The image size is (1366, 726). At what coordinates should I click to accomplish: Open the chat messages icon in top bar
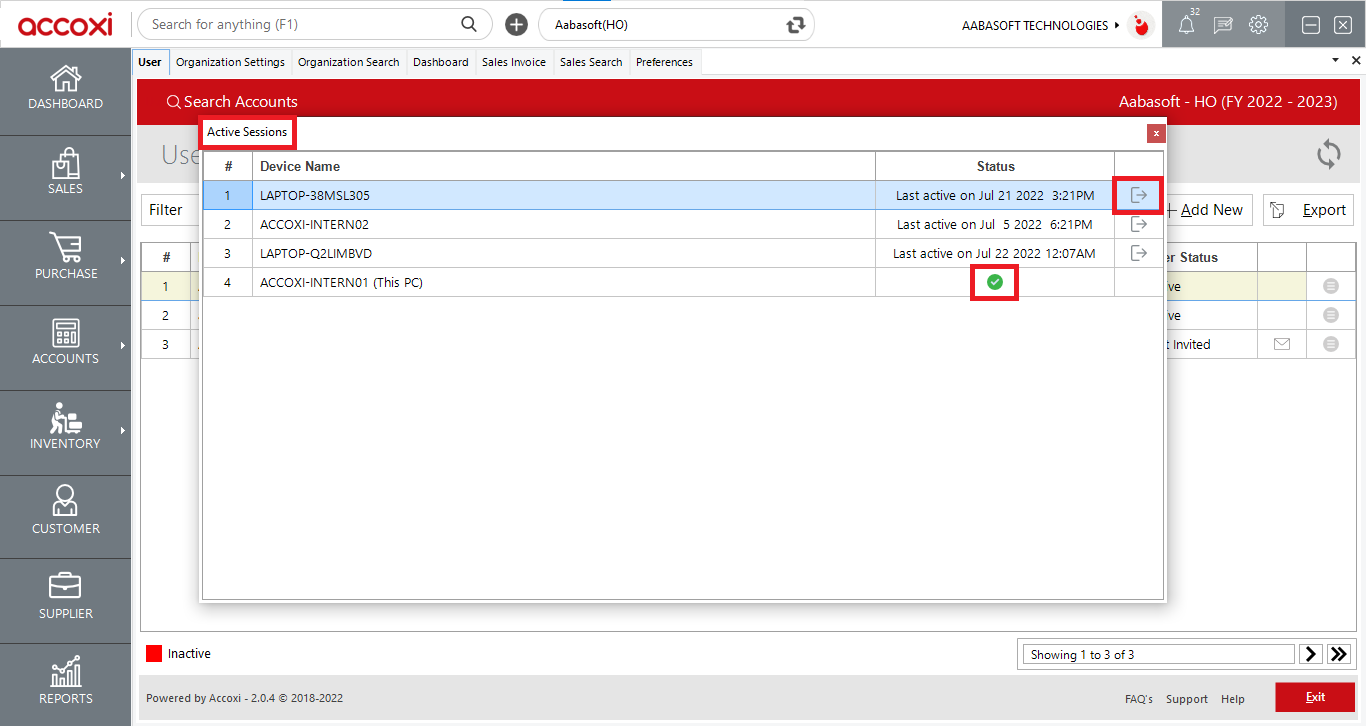coord(1223,25)
